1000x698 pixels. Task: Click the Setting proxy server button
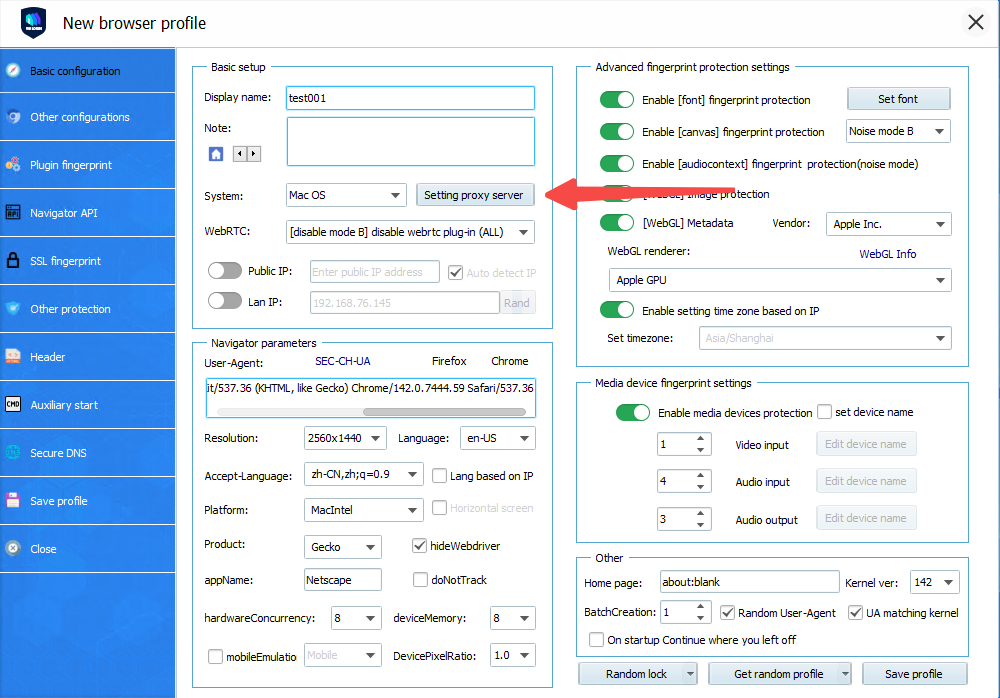(475, 195)
